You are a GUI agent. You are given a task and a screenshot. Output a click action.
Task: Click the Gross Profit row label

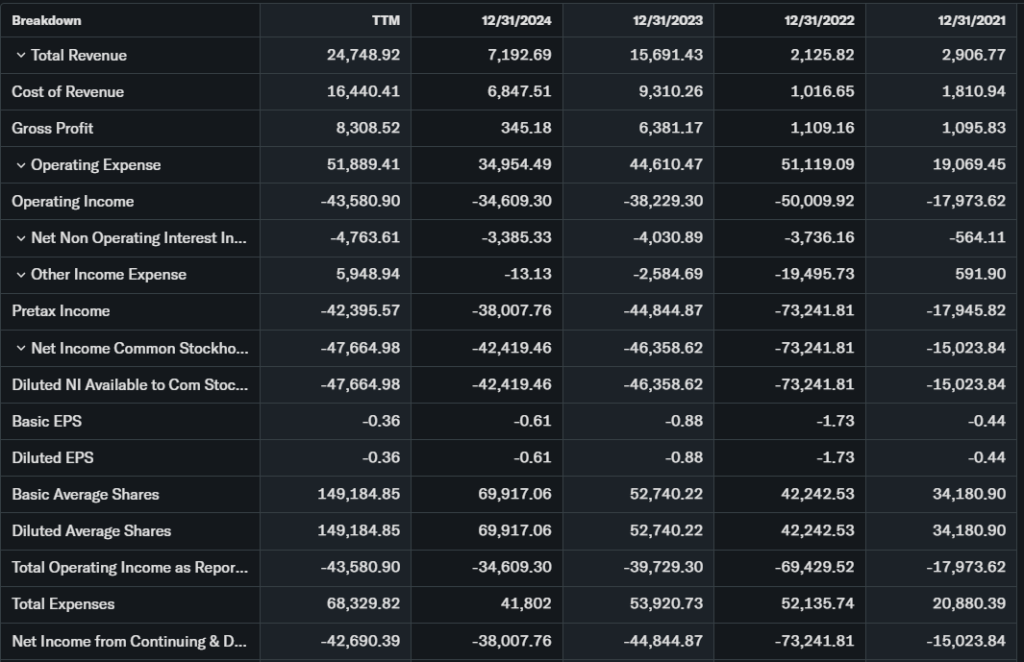pos(53,128)
